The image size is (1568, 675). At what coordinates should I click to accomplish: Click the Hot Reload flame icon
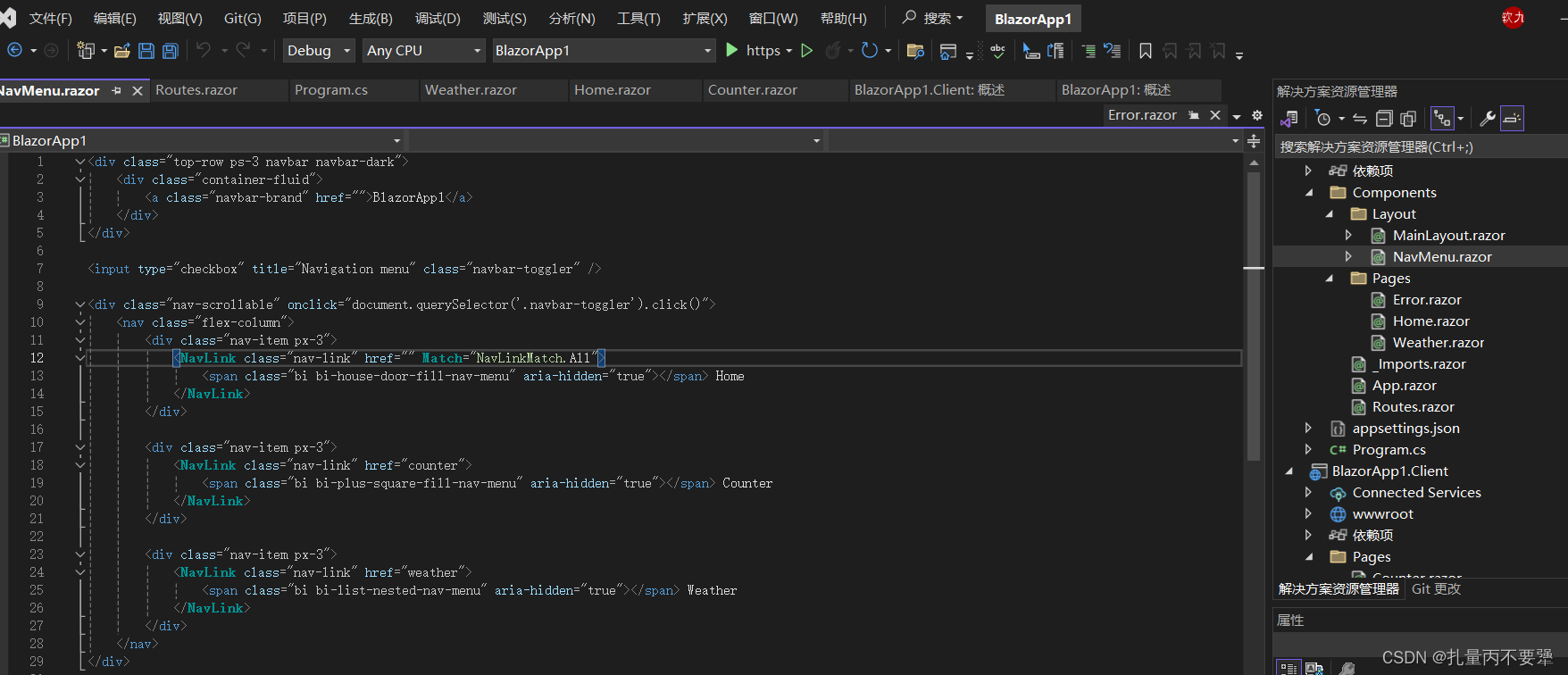[832, 51]
